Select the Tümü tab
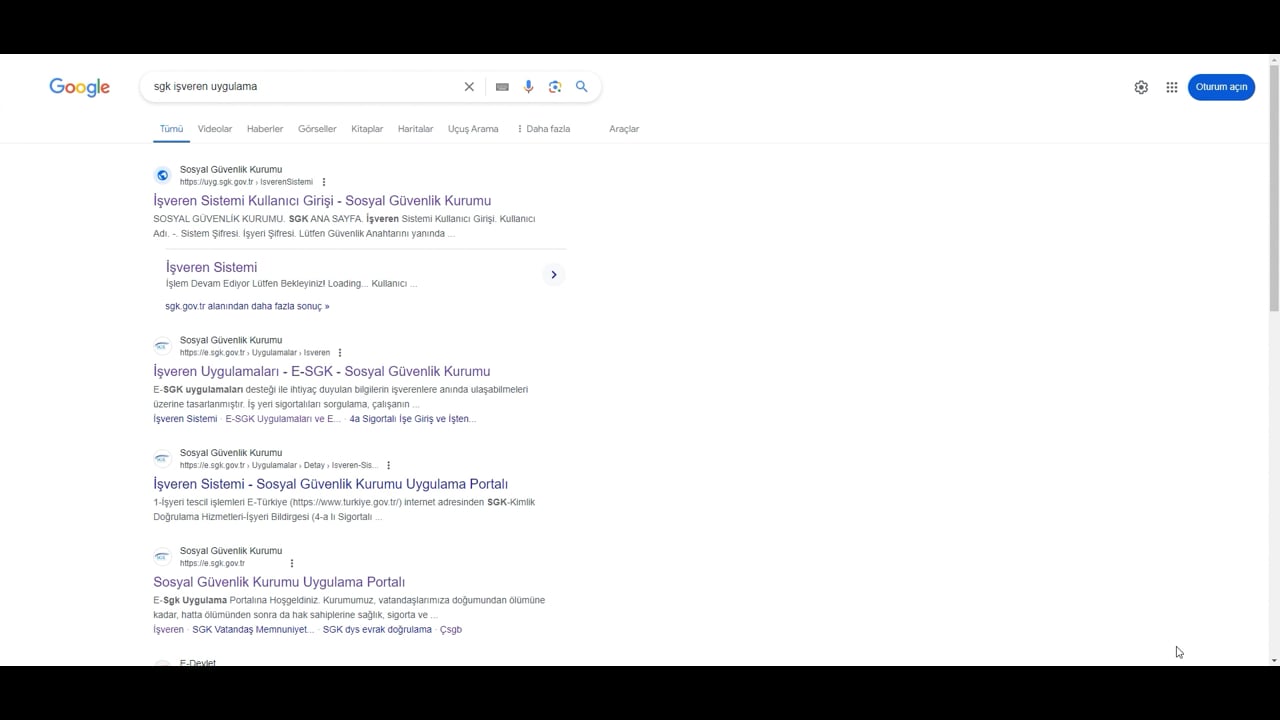This screenshot has width=1280, height=720. click(171, 129)
